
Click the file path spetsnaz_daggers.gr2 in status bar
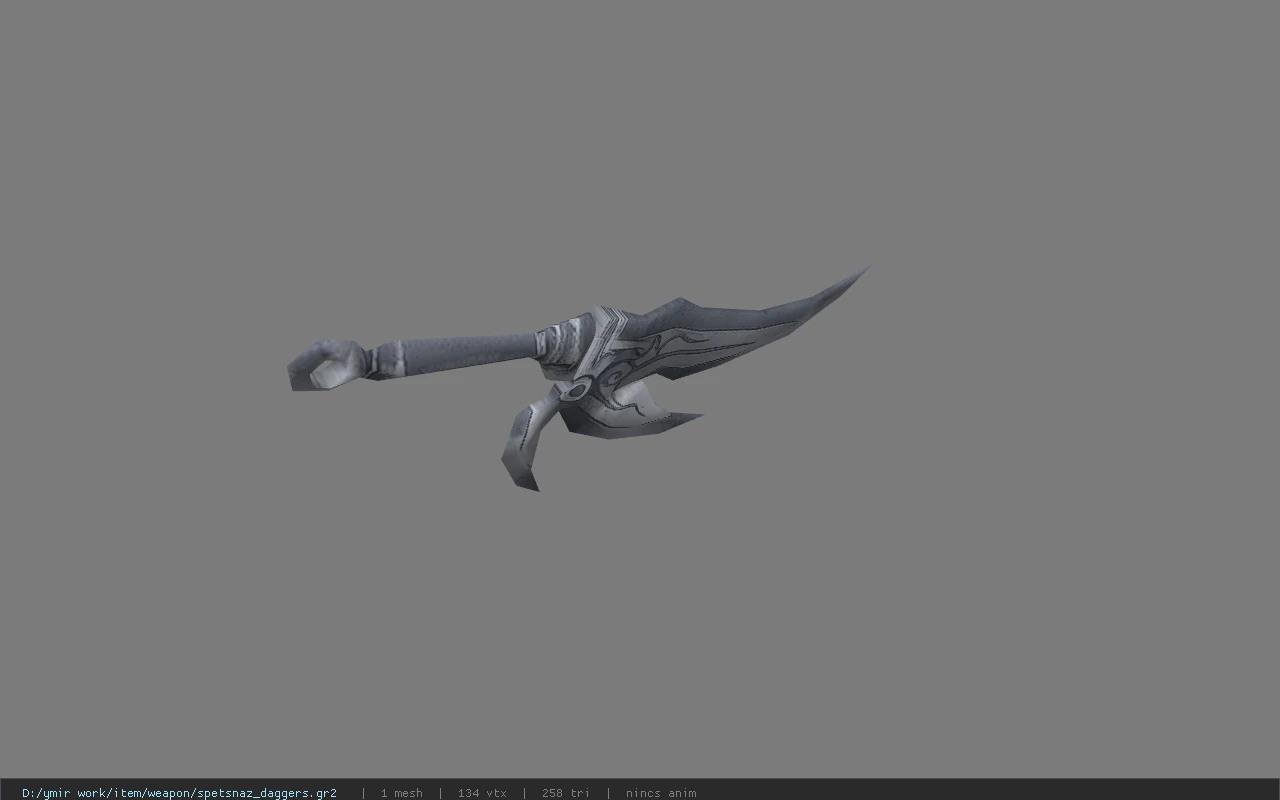coord(179,793)
